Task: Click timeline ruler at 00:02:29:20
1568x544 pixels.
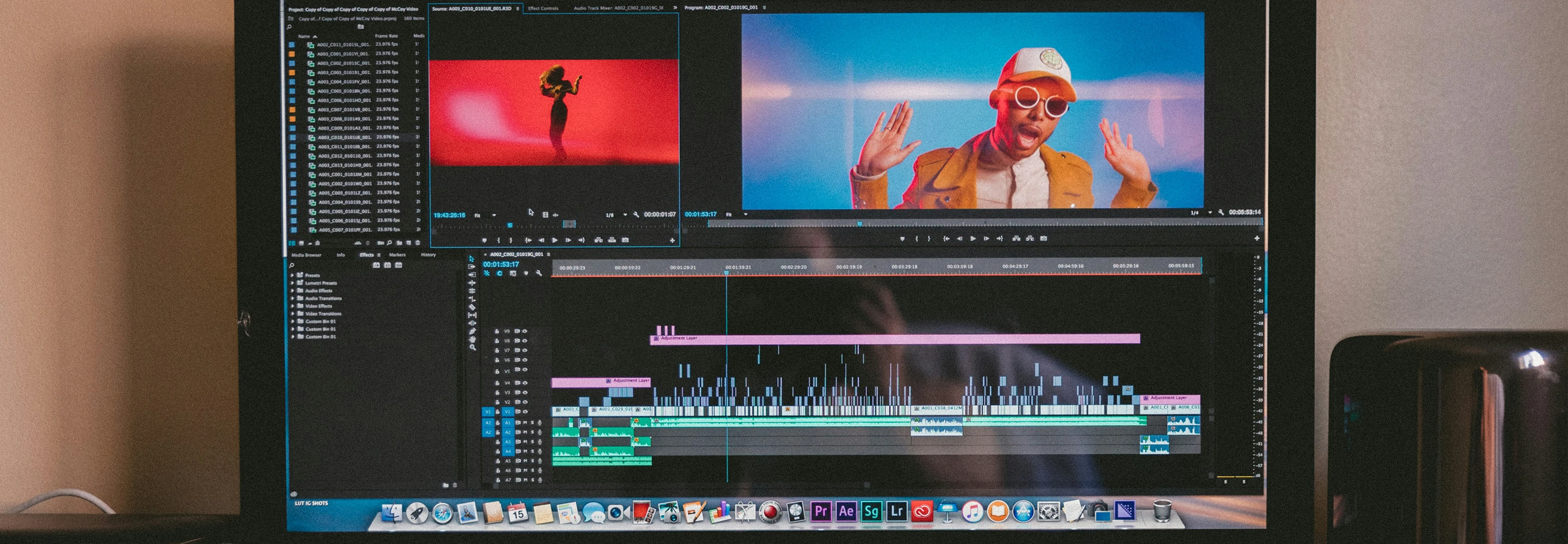Action: [794, 267]
